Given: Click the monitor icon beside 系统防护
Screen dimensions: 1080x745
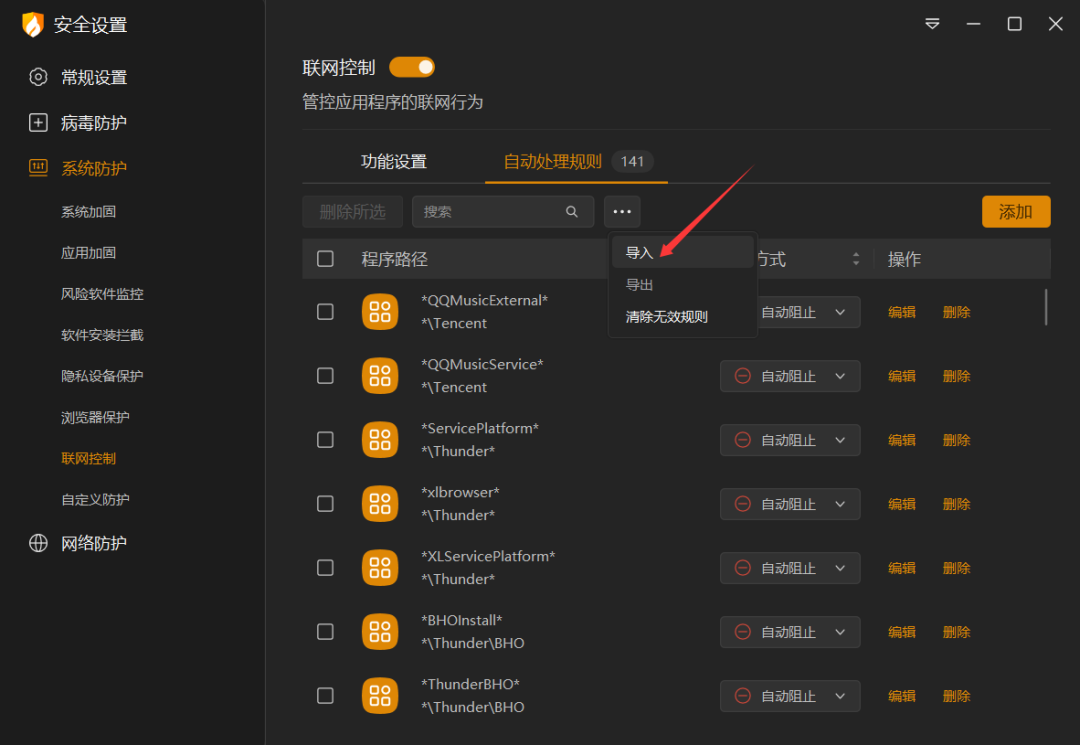Looking at the screenshot, I should click(x=38, y=168).
